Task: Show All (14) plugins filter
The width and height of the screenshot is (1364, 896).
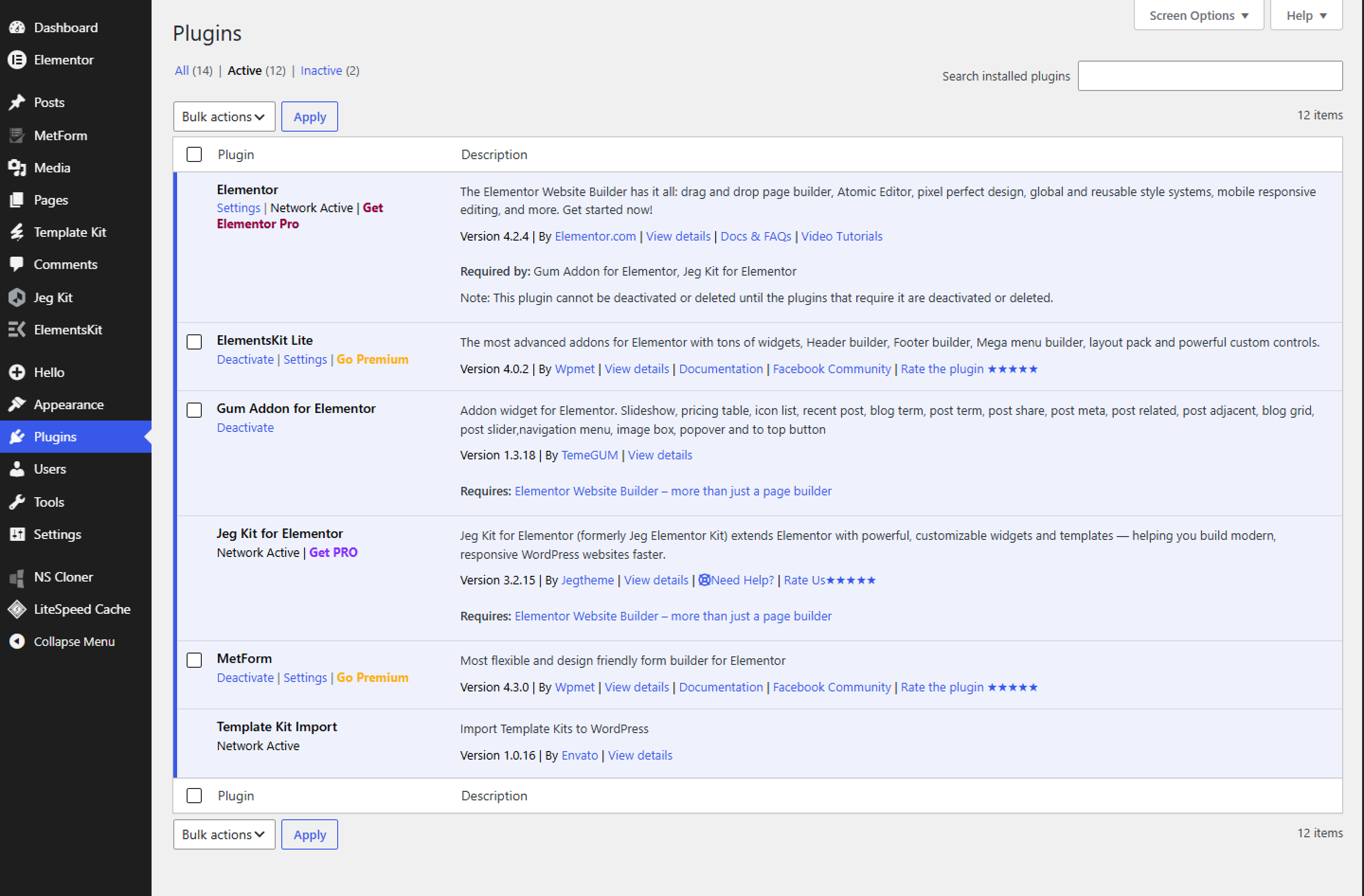Action: [x=193, y=71]
